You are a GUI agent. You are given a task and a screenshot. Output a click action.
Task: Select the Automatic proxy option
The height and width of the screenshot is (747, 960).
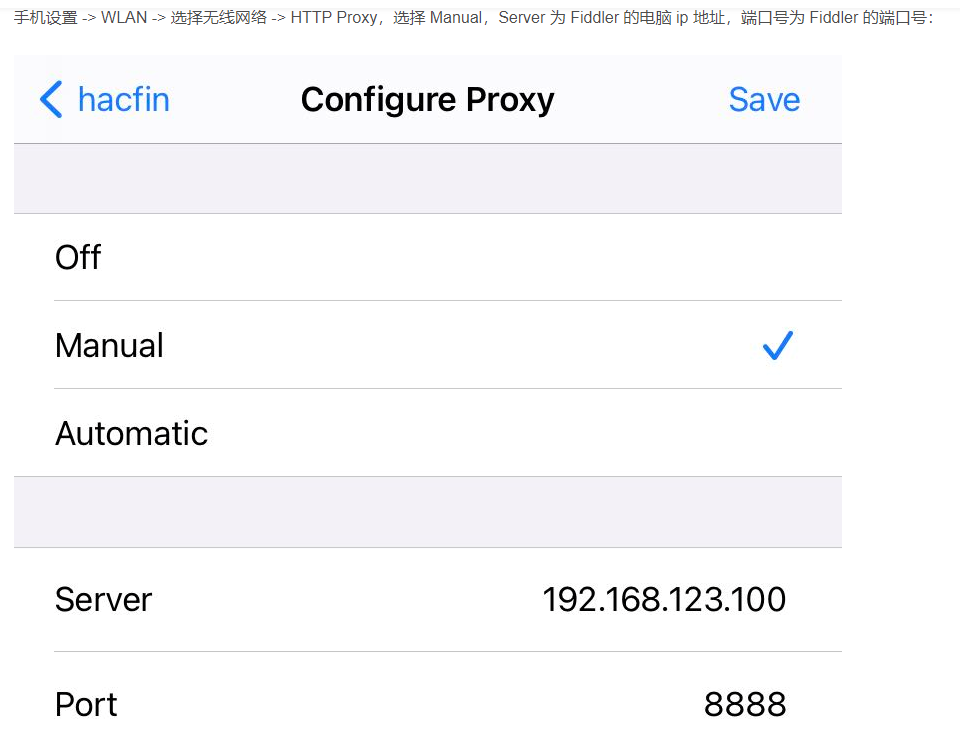coord(428,433)
